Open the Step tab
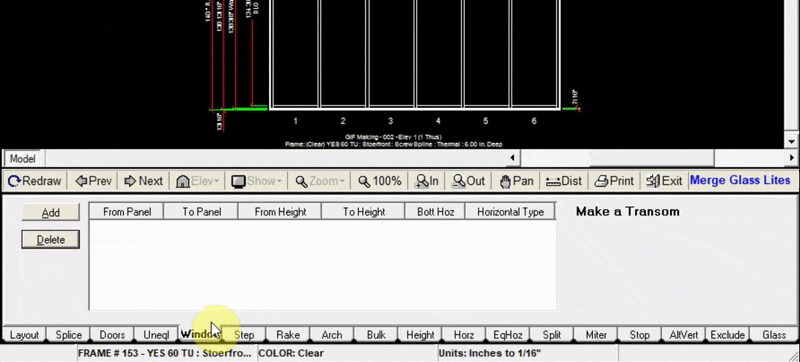The image size is (800, 362). pyautogui.click(x=244, y=335)
